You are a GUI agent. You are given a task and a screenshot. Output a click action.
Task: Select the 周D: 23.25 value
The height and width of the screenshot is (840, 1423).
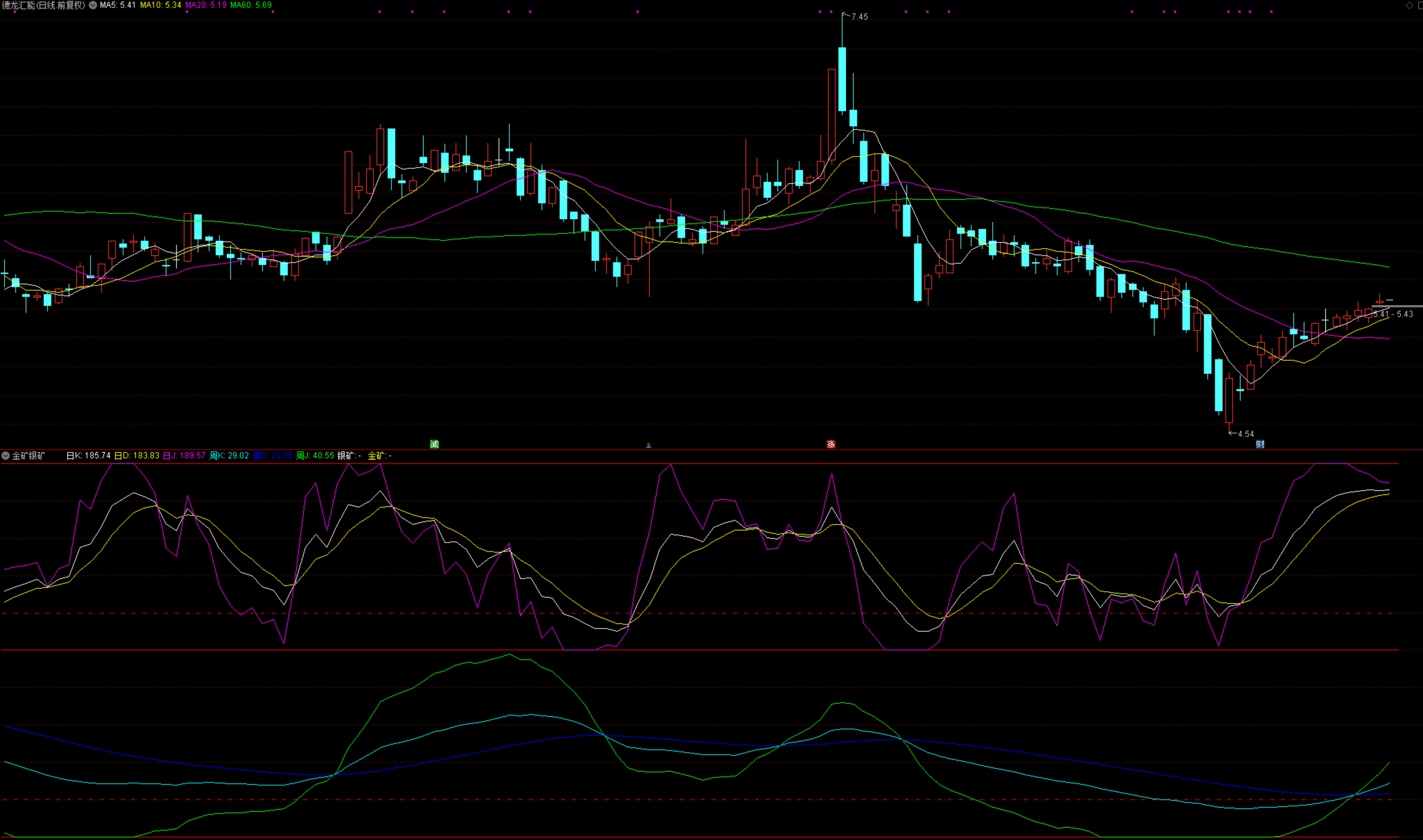tap(273, 456)
